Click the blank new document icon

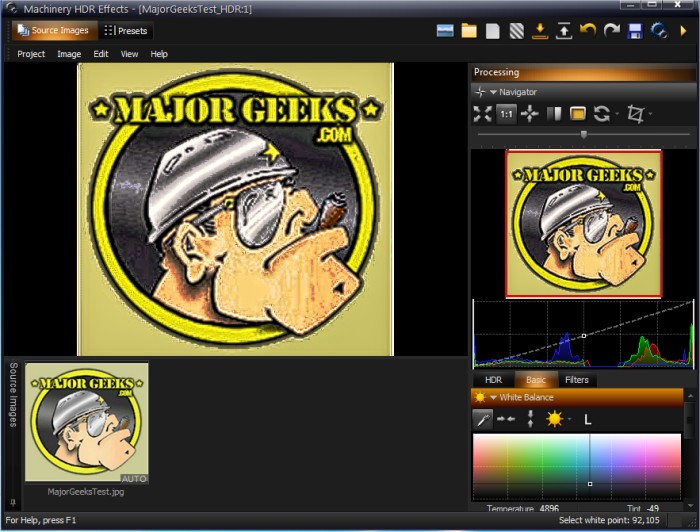pos(493,31)
